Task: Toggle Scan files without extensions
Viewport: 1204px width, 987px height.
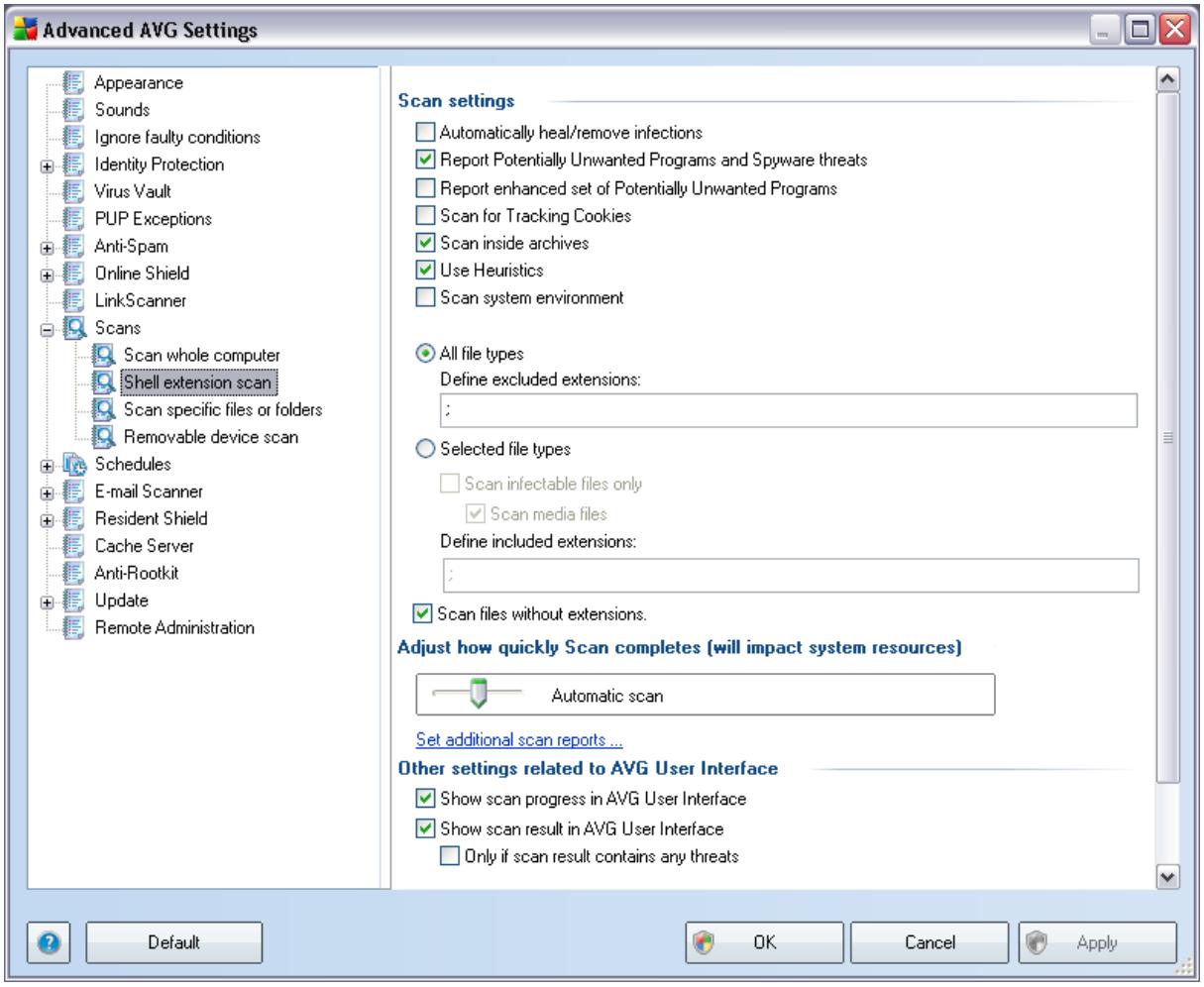Action: point(425,614)
